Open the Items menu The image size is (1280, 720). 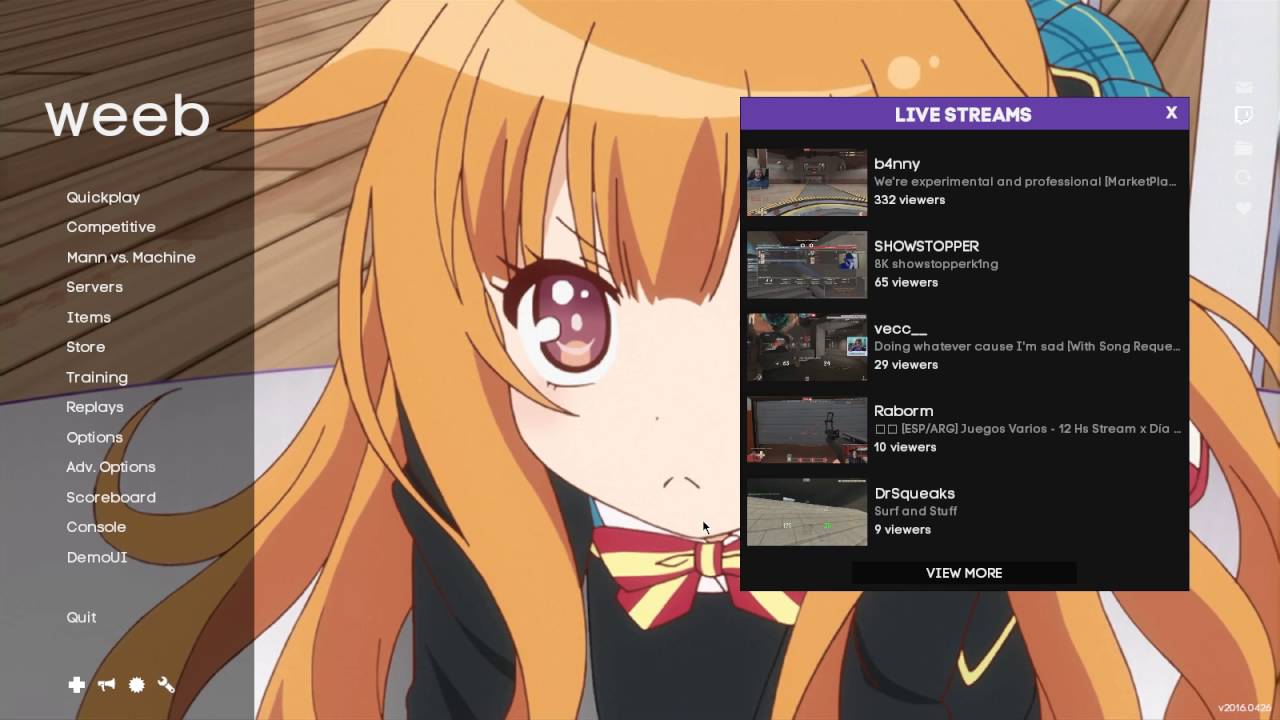coord(89,317)
